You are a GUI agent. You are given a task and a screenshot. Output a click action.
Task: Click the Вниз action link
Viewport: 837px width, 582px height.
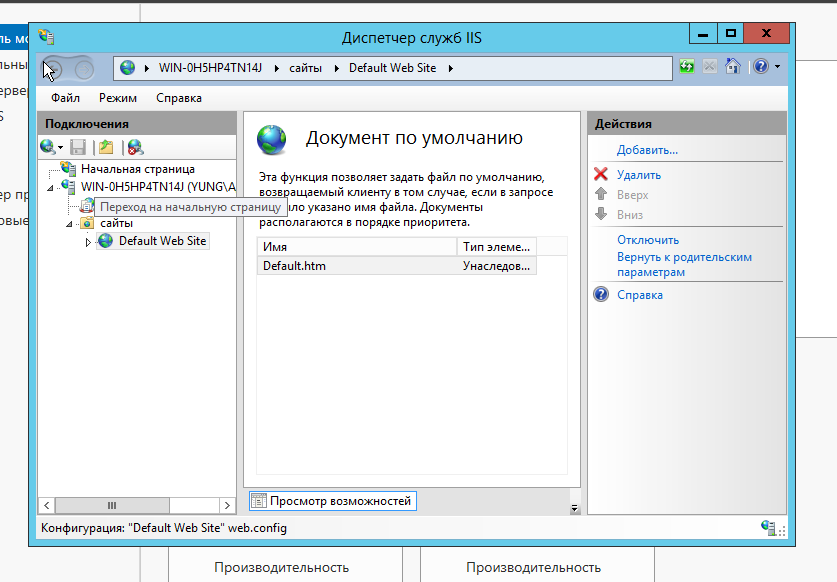point(630,215)
